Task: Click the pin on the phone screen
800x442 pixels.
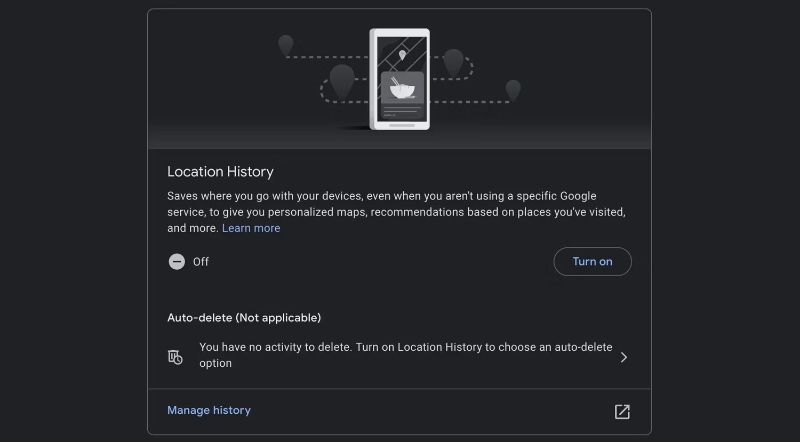Action: [x=402, y=55]
